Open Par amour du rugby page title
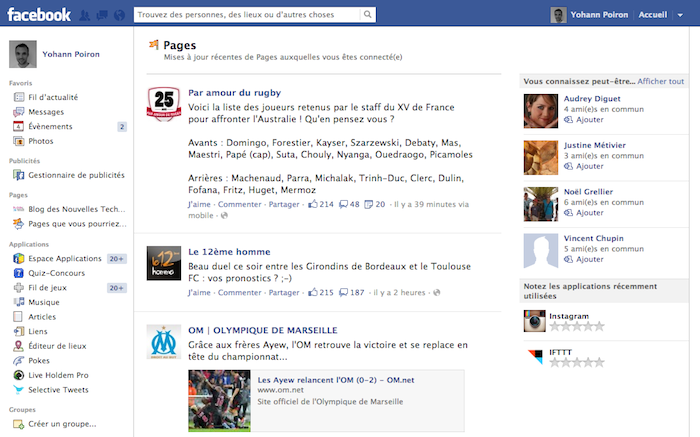This screenshot has height=437, width=700. [234, 93]
